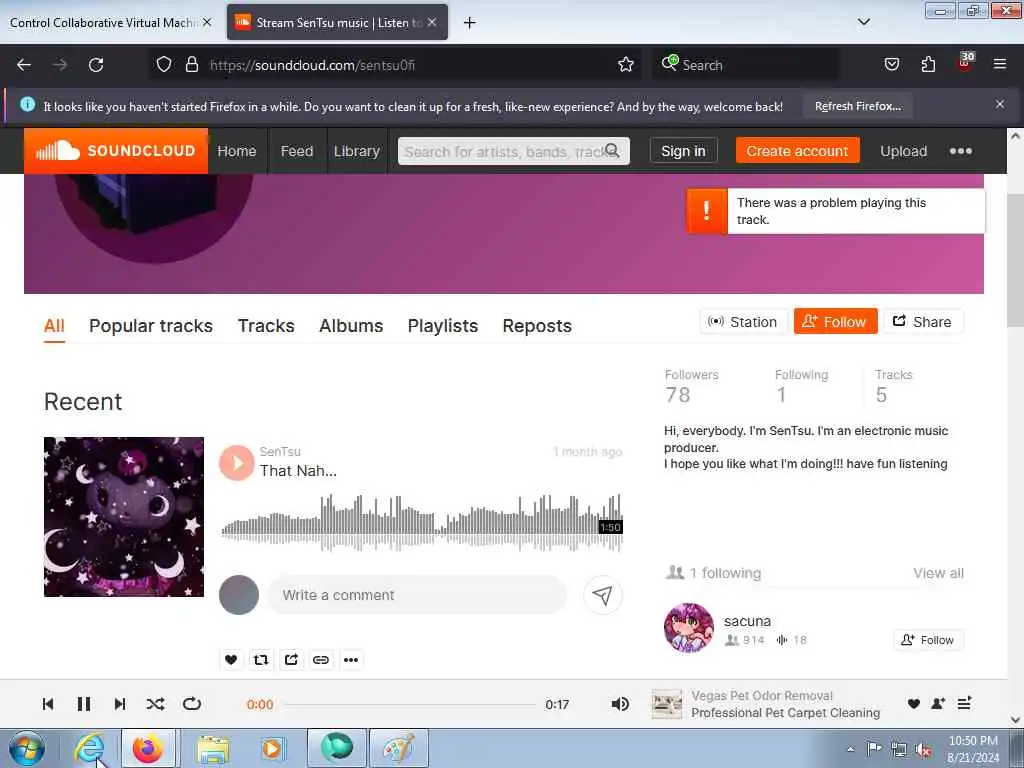Image resolution: width=1024 pixels, height=768 pixels.
Task: Follow sacuna
Action: (928, 640)
